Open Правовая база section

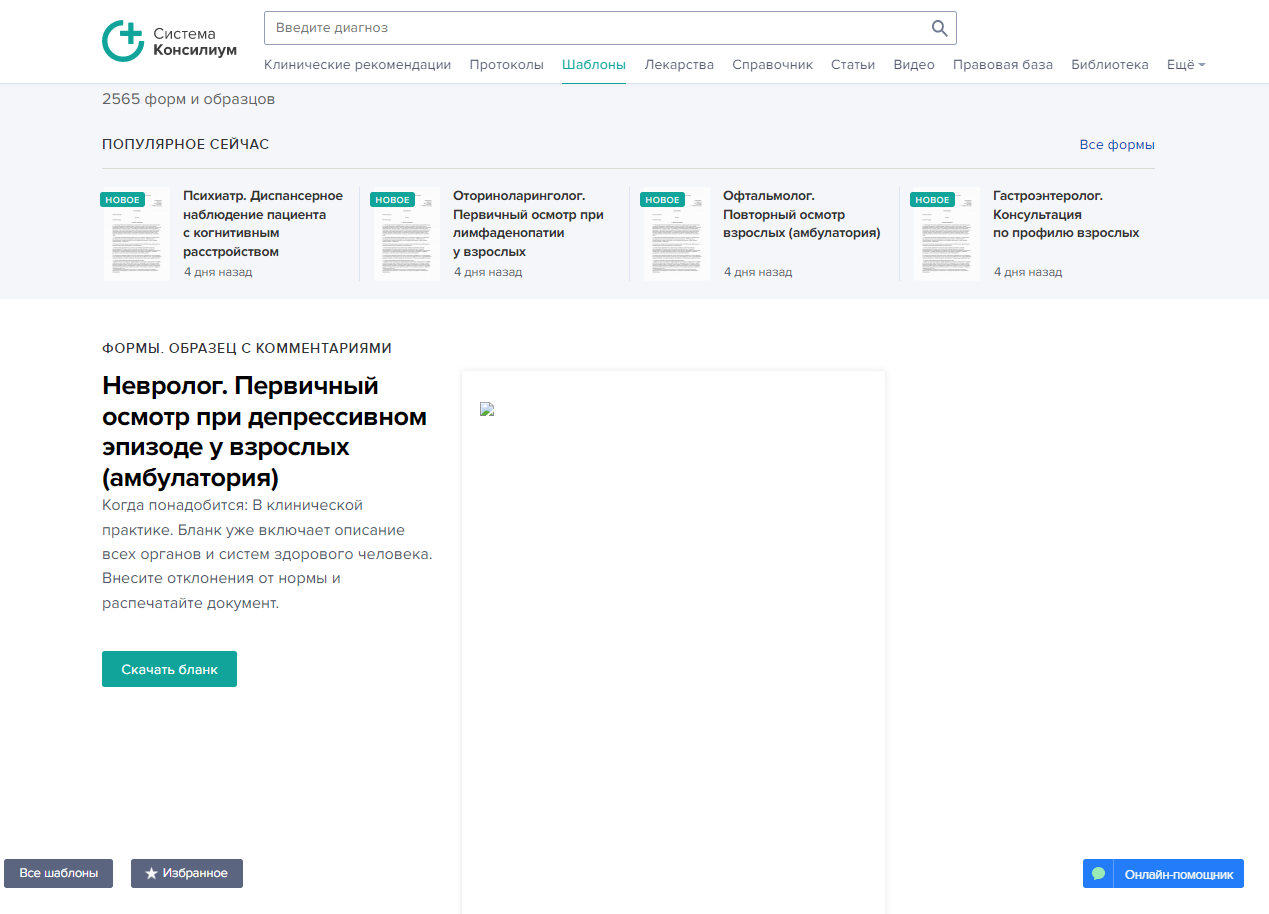click(1003, 64)
